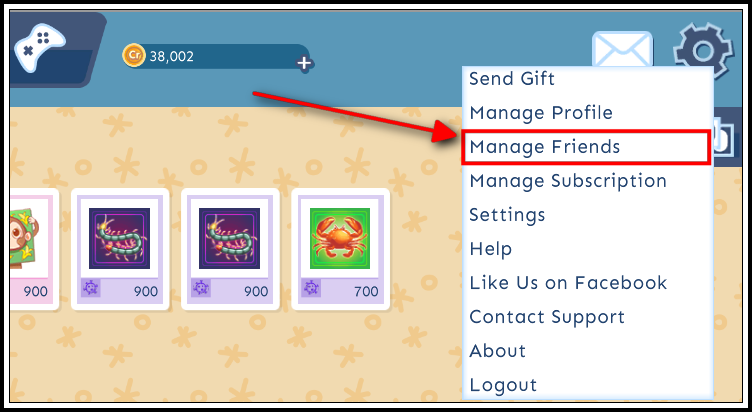The width and height of the screenshot is (752, 412).
Task: Open Manage Subscription option
Action: click(x=568, y=181)
